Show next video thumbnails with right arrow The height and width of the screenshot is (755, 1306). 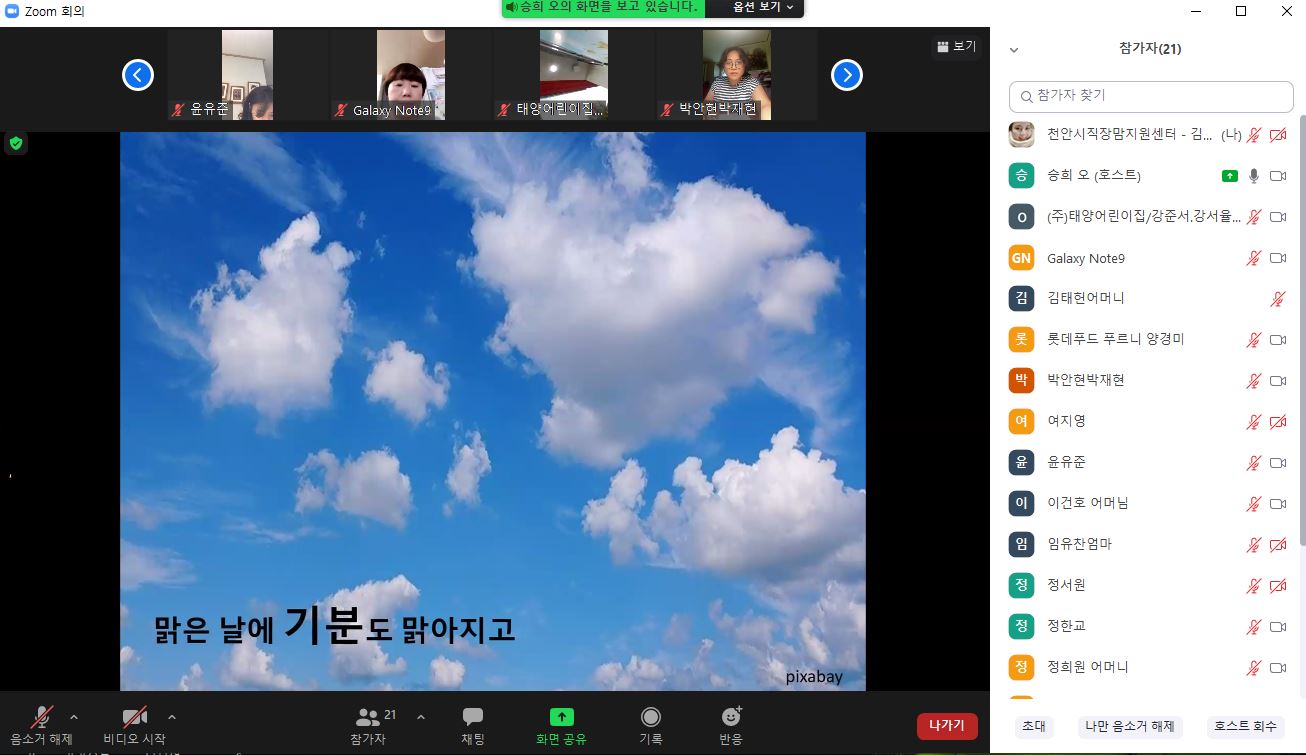point(846,75)
